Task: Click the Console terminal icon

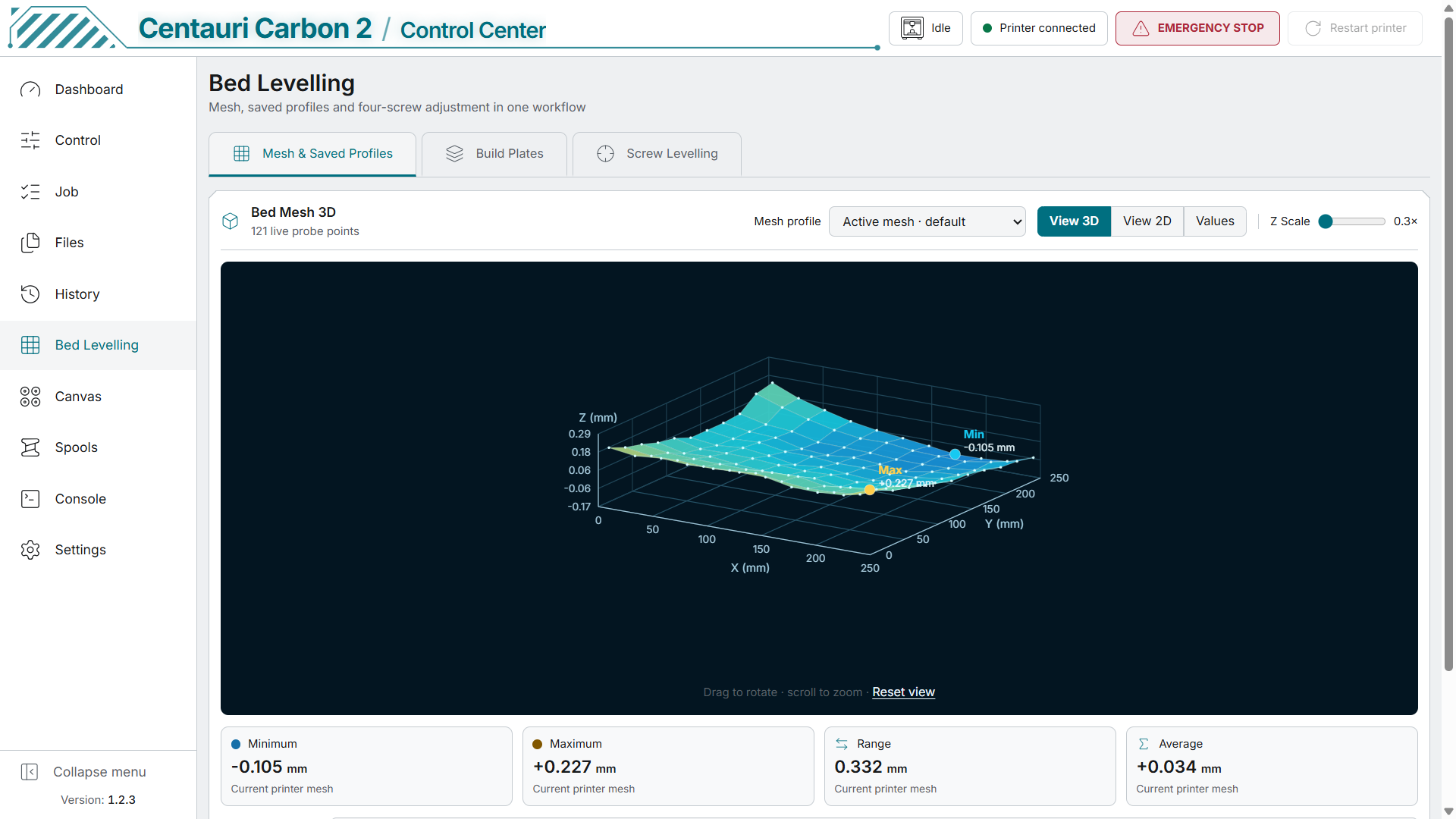Action: (x=30, y=499)
